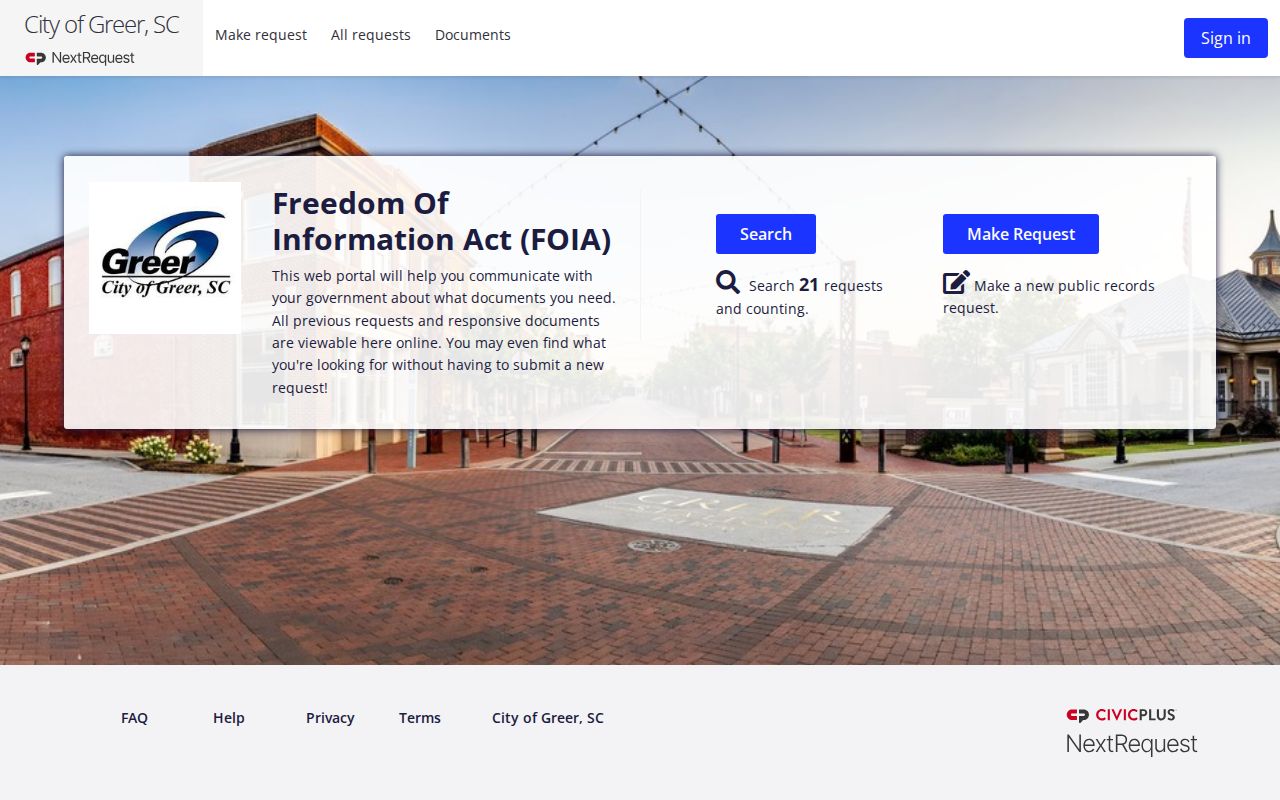Click the blue Search button
This screenshot has height=800, width=1280.
(x=766, y=234)
